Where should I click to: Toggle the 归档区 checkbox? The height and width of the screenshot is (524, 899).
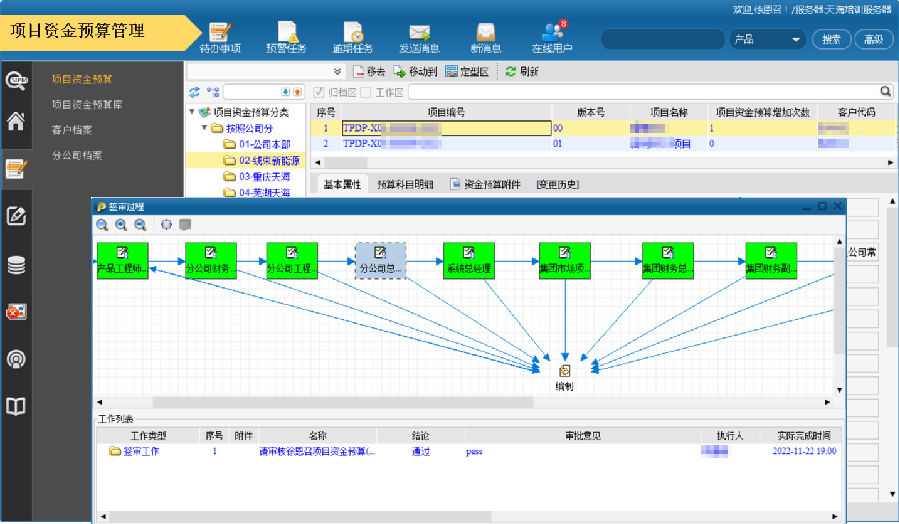click(x=319, y=92)
